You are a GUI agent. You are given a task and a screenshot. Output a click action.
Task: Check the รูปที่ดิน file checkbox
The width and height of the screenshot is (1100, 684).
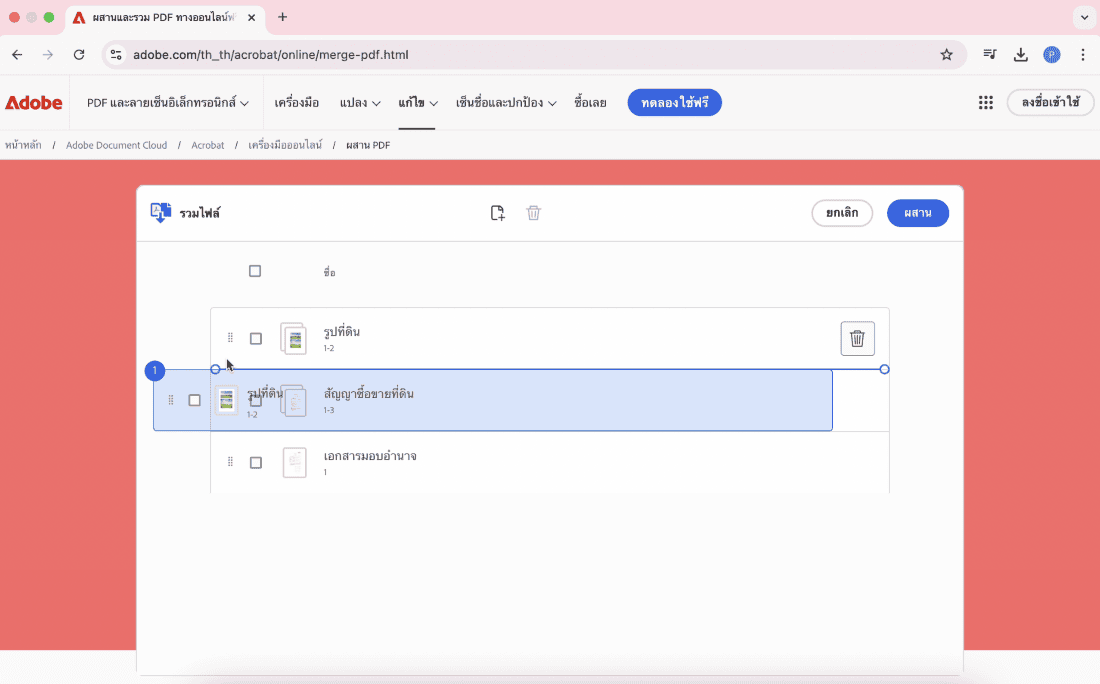tap(256, 339)
